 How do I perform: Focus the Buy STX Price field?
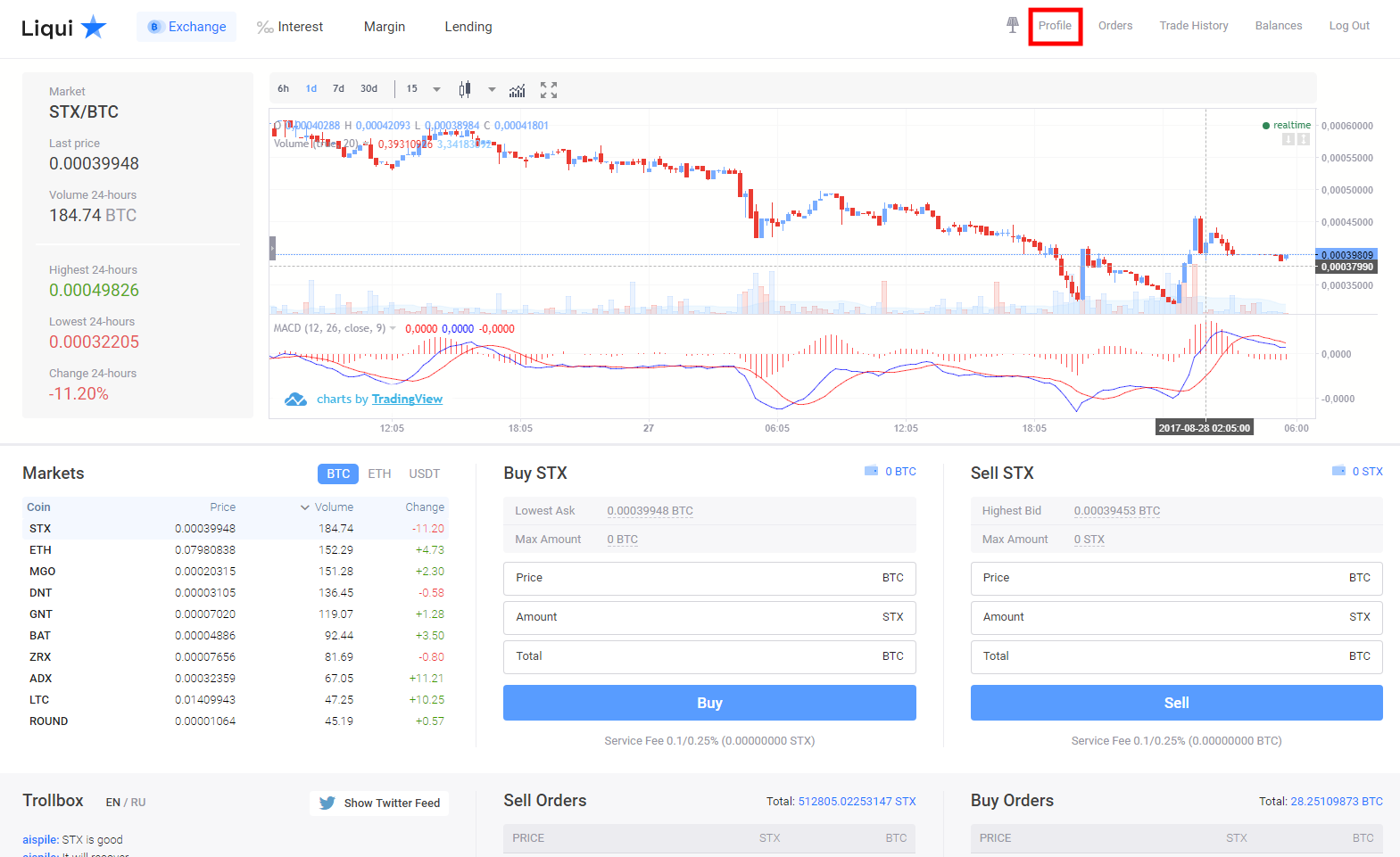point(709,579)
